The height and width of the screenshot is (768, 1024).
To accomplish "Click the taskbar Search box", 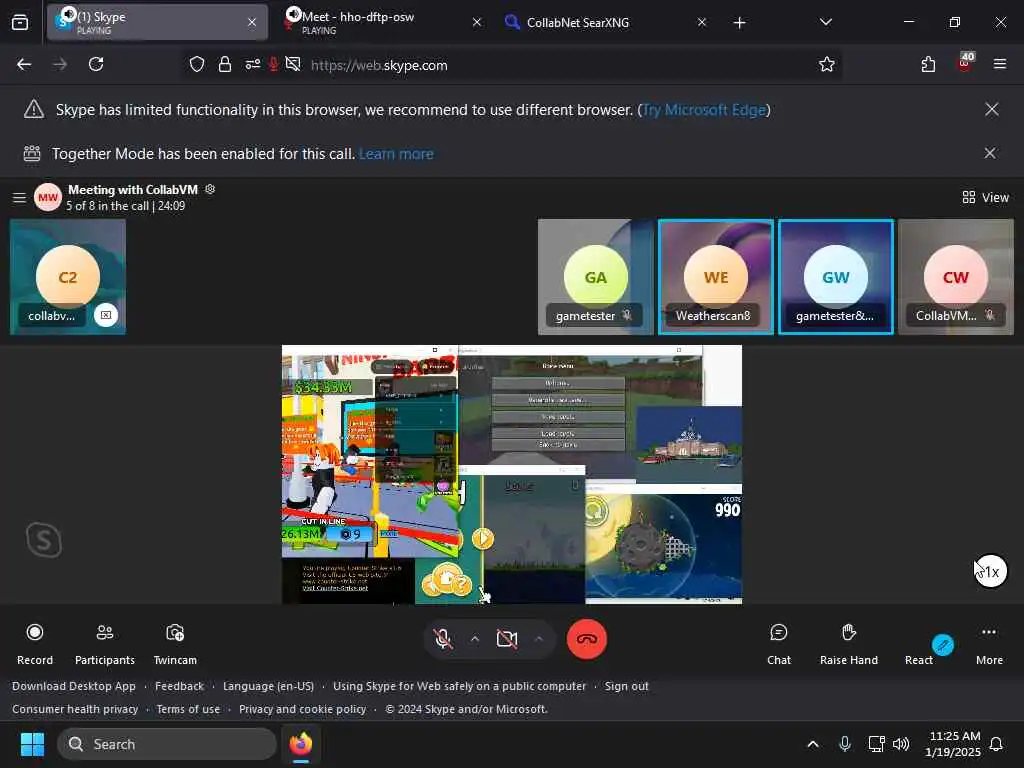I will click(167, 744).
